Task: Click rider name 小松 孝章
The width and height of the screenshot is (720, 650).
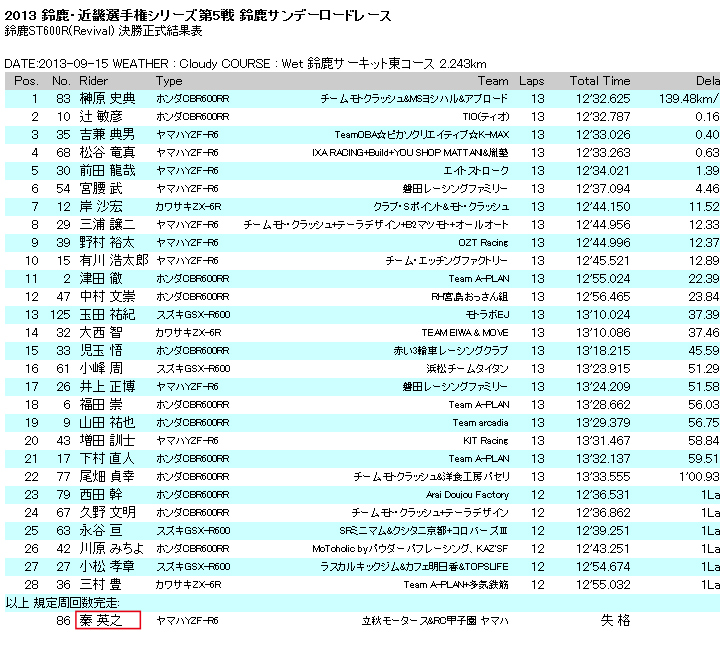Action: tap(107, 566)
